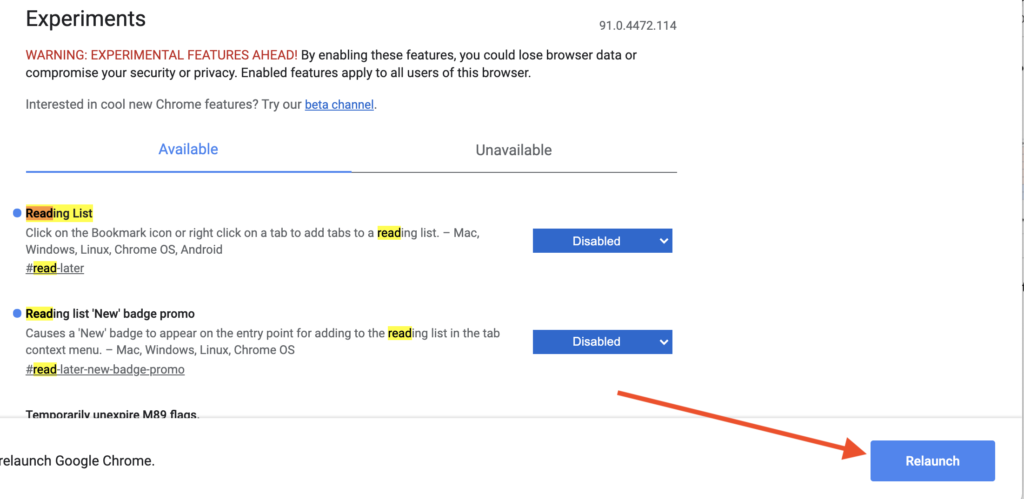Viewport: 1024px width, 499px height.
Task: Click the 'New' badge promo description text
Action: pos(252,342)
